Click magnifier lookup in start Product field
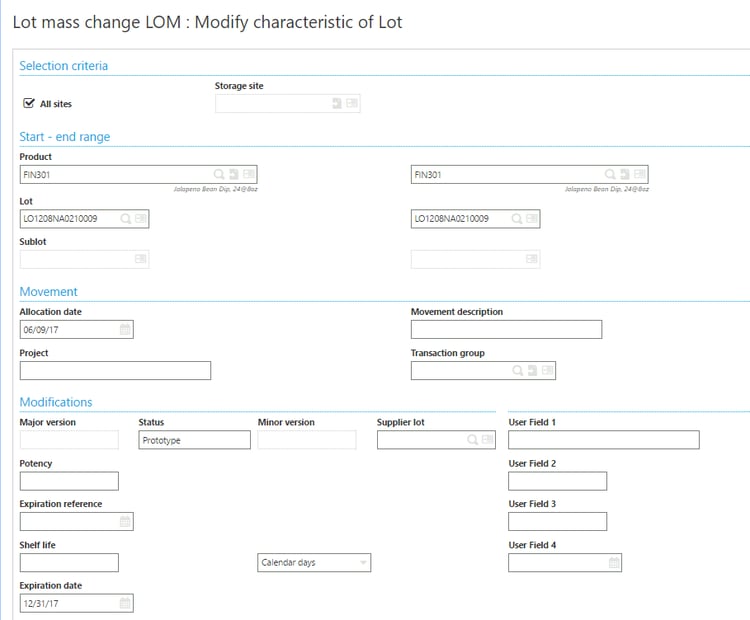 pyautogui.click(x=219, y=174)
